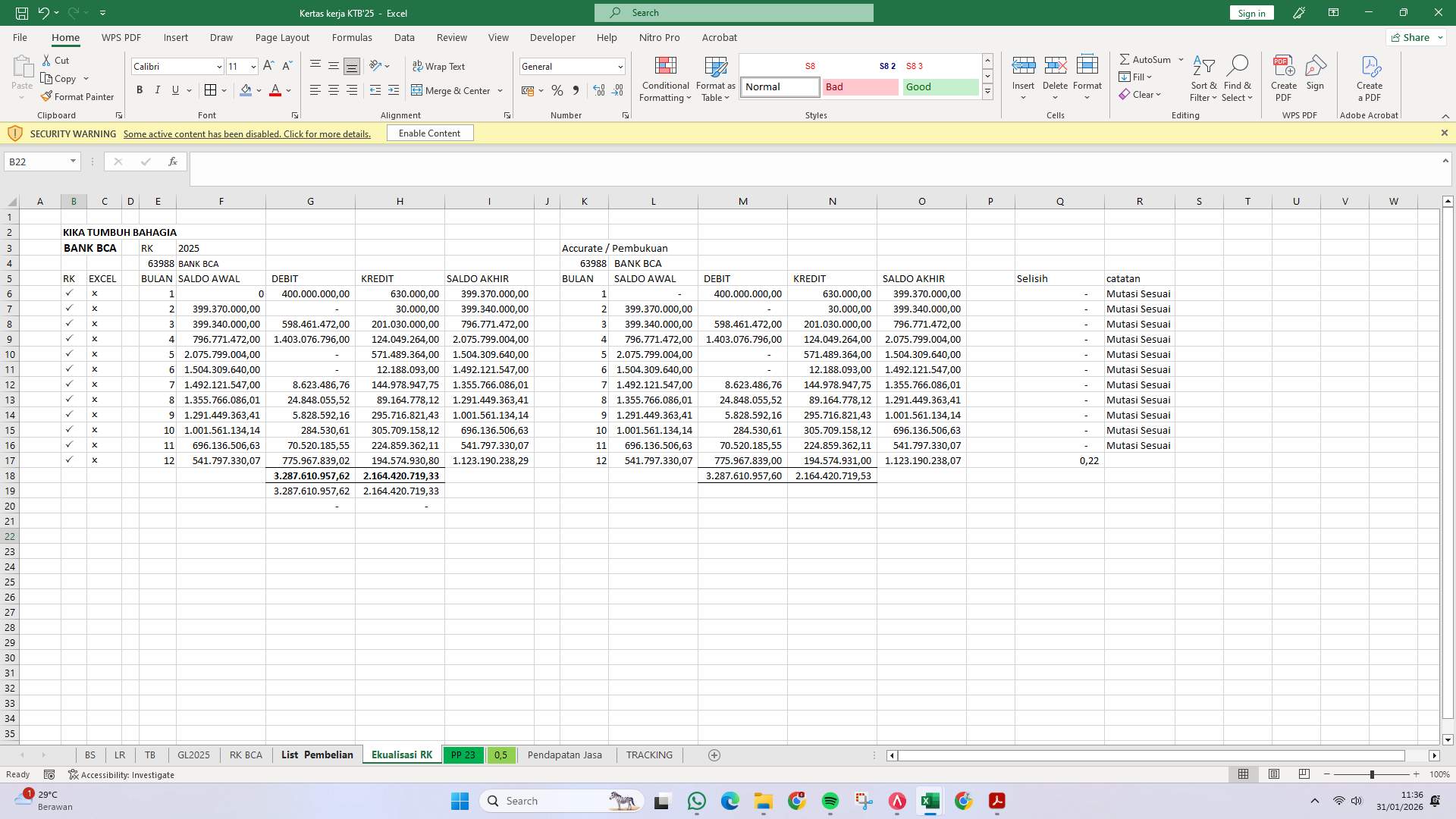Expand the Font Size dropdown
Viewport: 1456px width, 819px height.
(253, 67)
